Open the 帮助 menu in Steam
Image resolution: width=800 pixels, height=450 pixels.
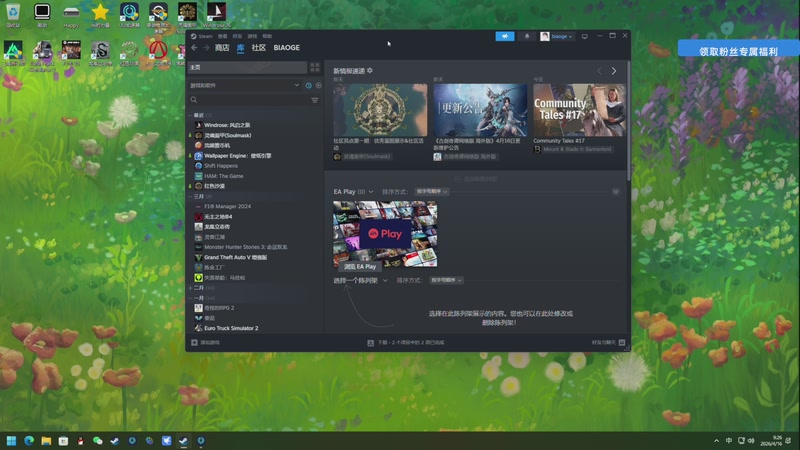267,36
